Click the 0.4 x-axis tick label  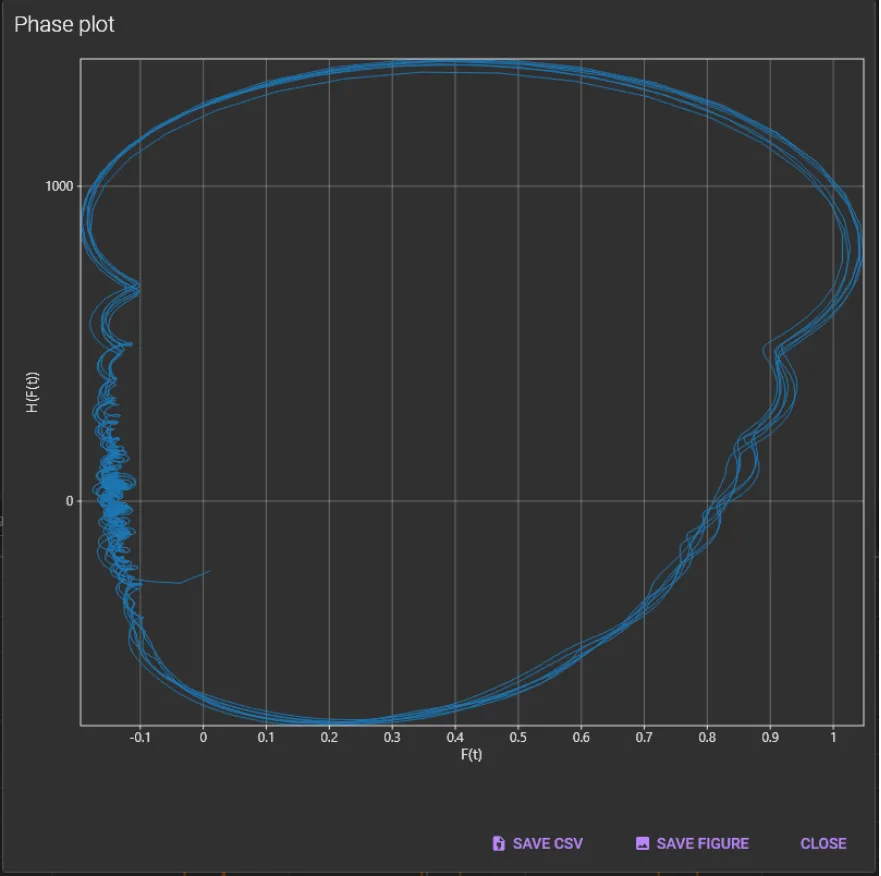pyautogui.click(x=455, y=738)
